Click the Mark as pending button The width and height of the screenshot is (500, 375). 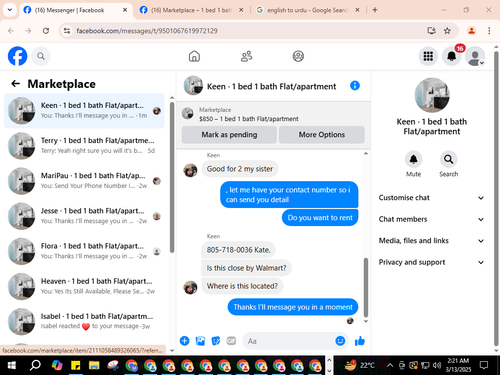pyautogui.click(x=229, y=135)
